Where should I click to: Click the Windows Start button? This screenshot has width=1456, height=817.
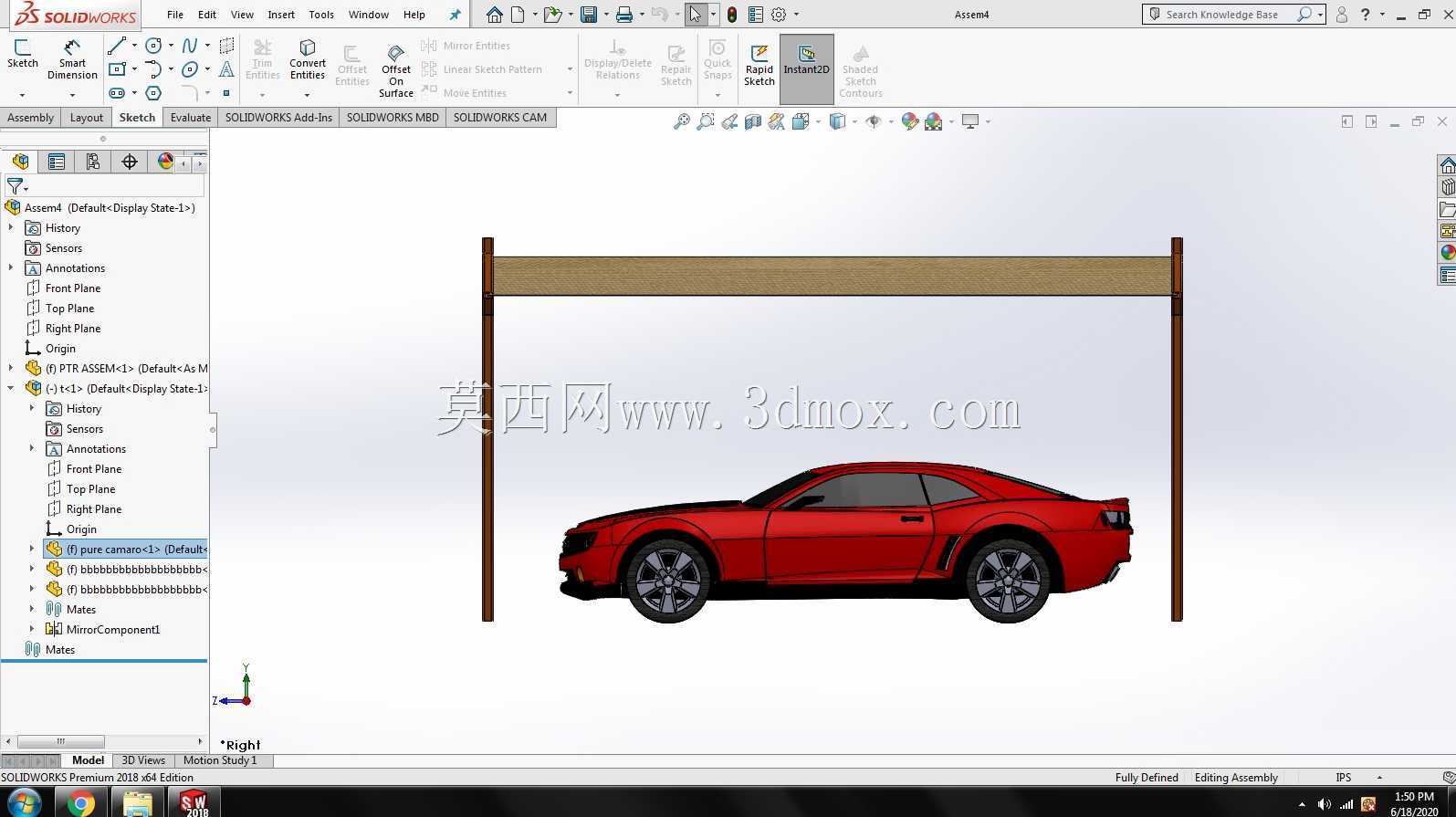pos(25,803)
